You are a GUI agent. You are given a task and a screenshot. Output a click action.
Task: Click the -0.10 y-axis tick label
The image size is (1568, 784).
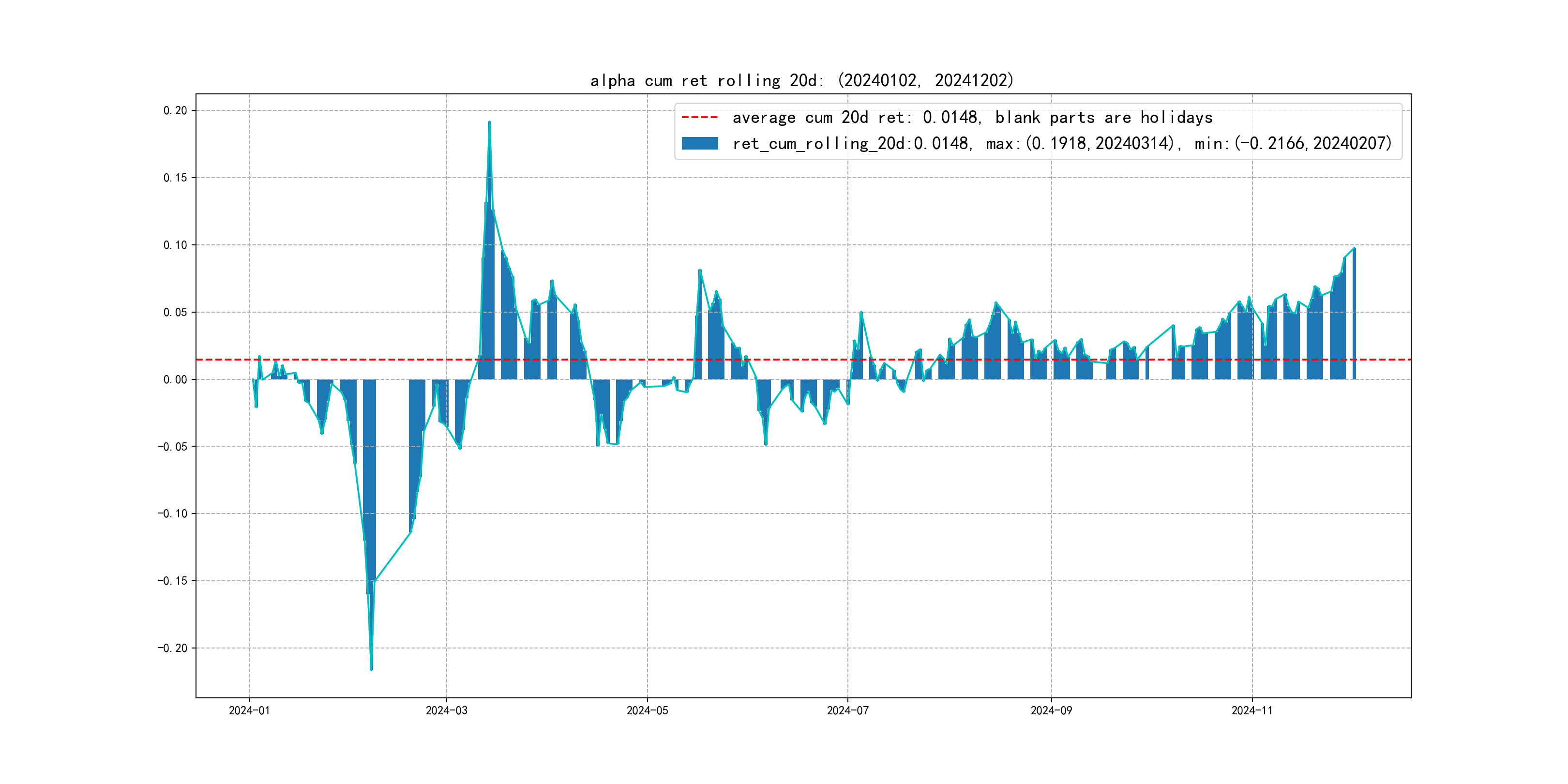pos(172,513)
